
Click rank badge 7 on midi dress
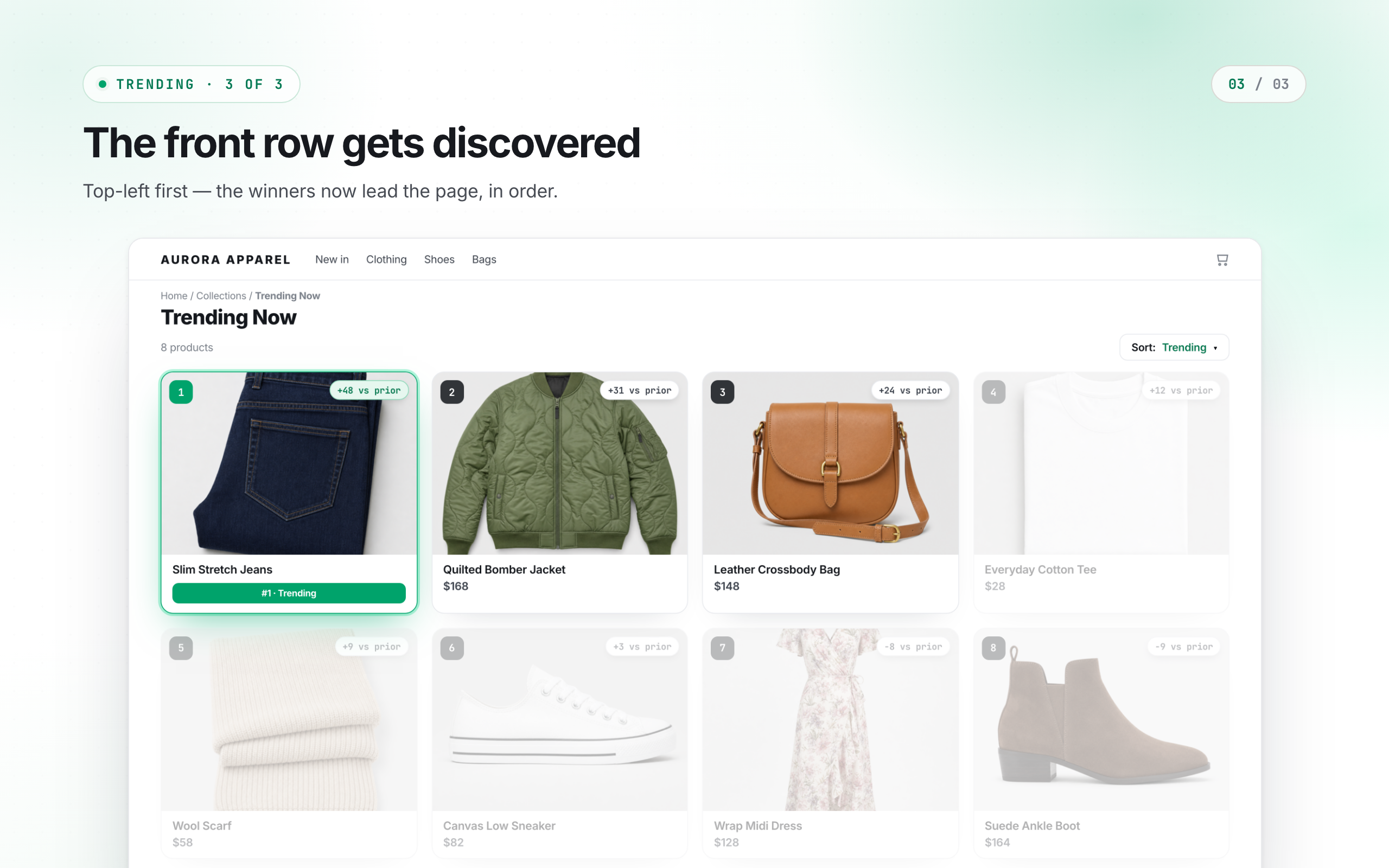[x=723, y=648]
